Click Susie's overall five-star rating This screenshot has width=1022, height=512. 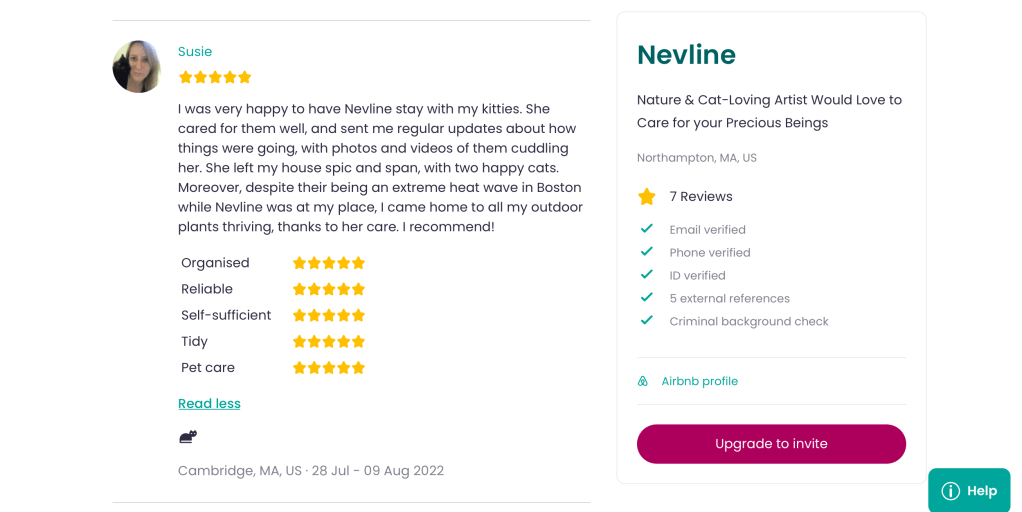215,77
